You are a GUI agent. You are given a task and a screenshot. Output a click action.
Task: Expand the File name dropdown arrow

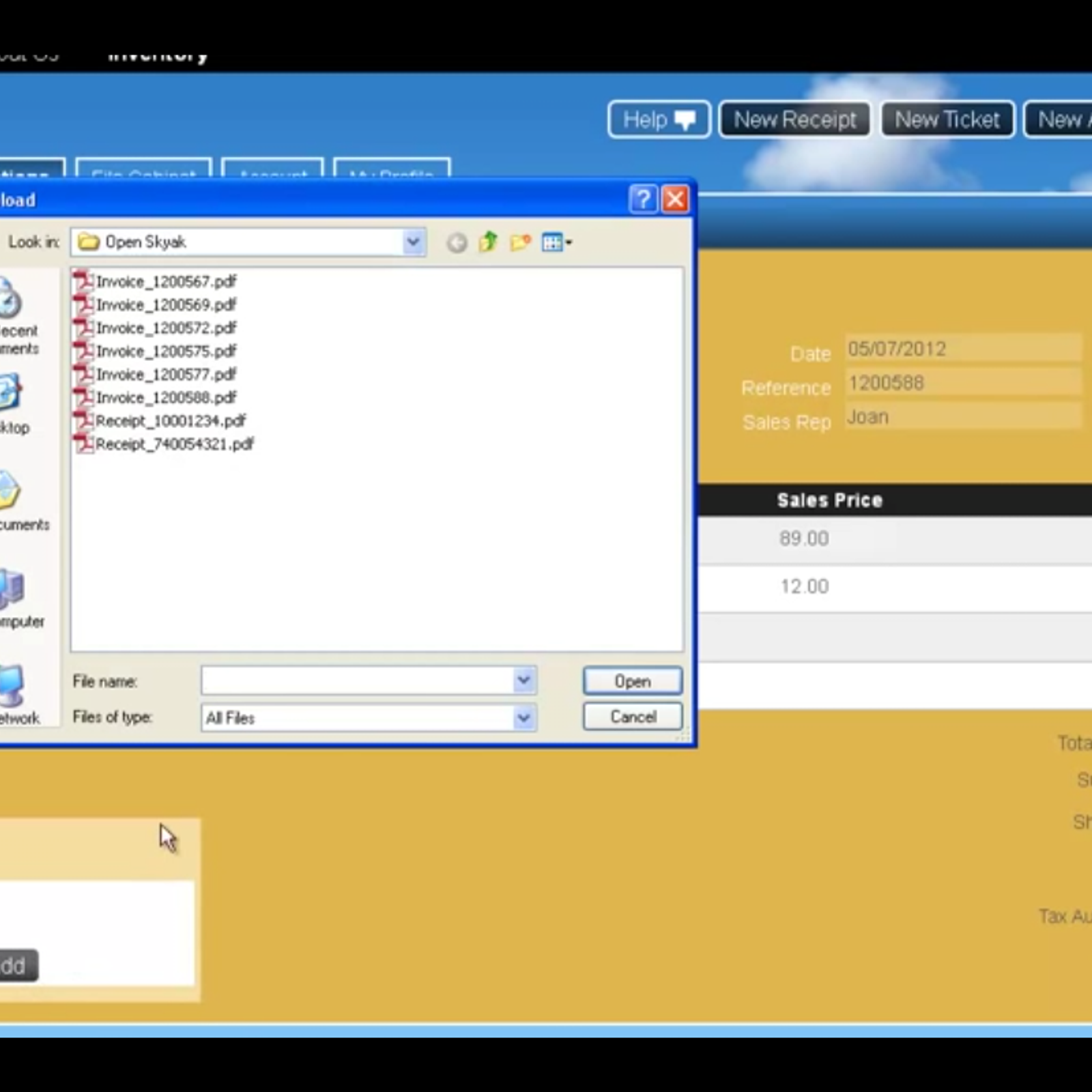[523, 680]
